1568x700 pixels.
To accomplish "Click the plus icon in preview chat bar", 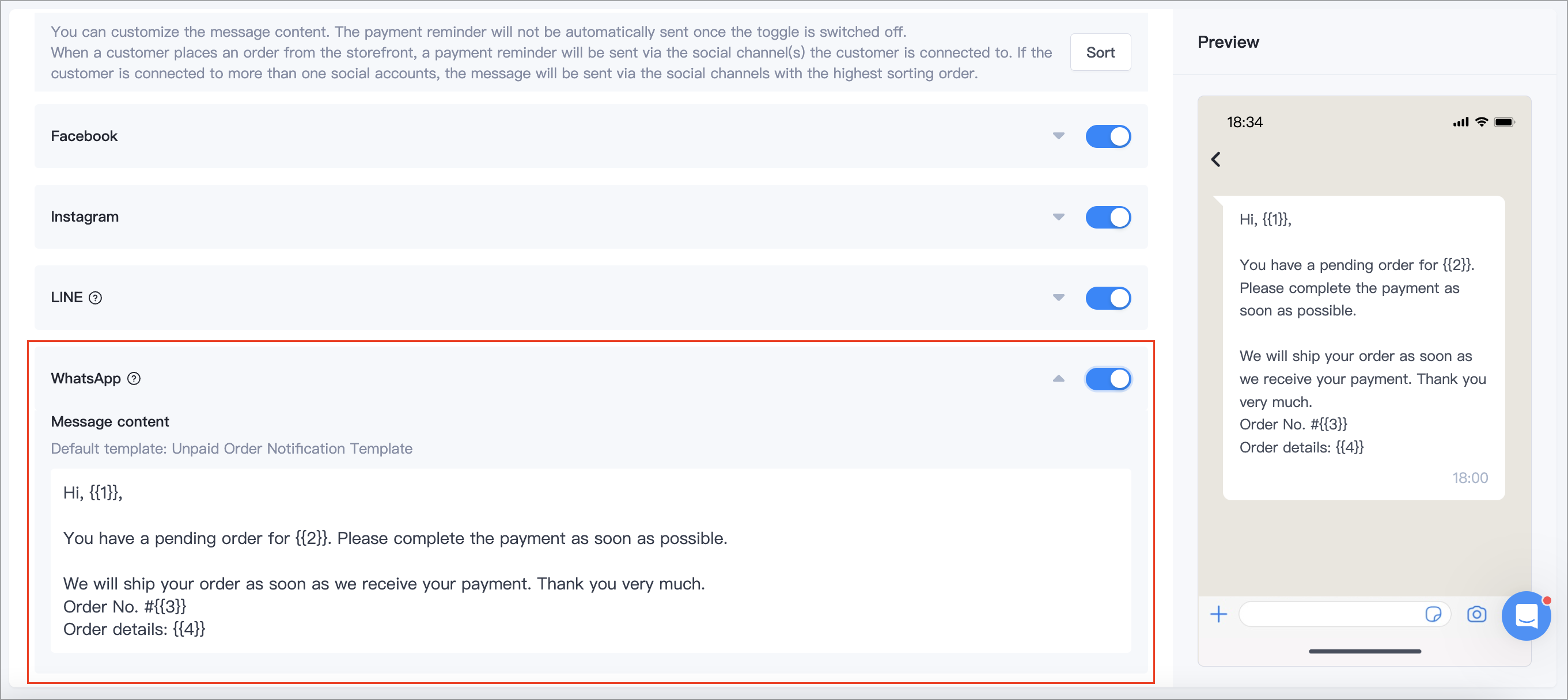I will [1218, 614].
